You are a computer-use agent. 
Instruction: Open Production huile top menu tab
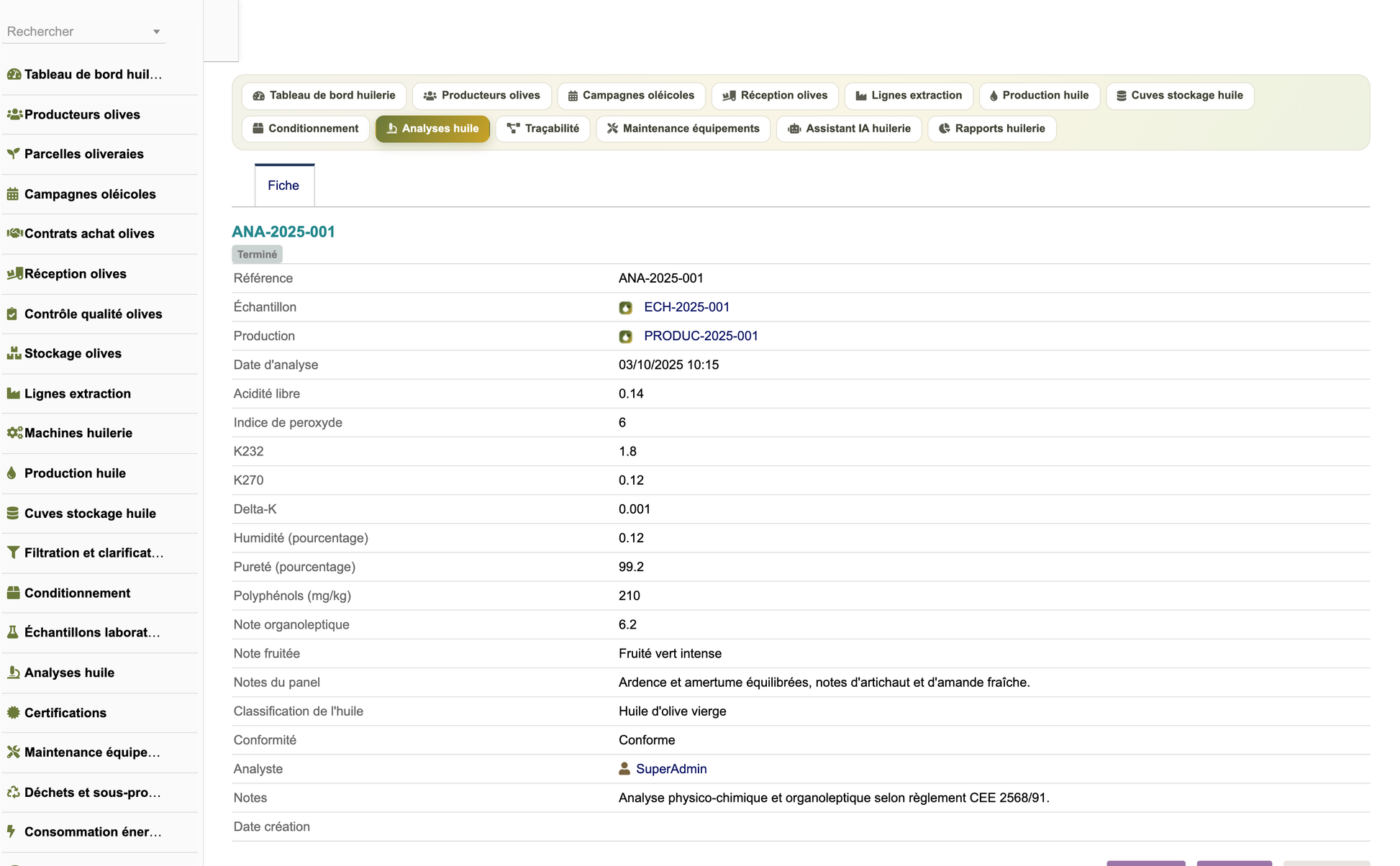[x=1040, y=96]
